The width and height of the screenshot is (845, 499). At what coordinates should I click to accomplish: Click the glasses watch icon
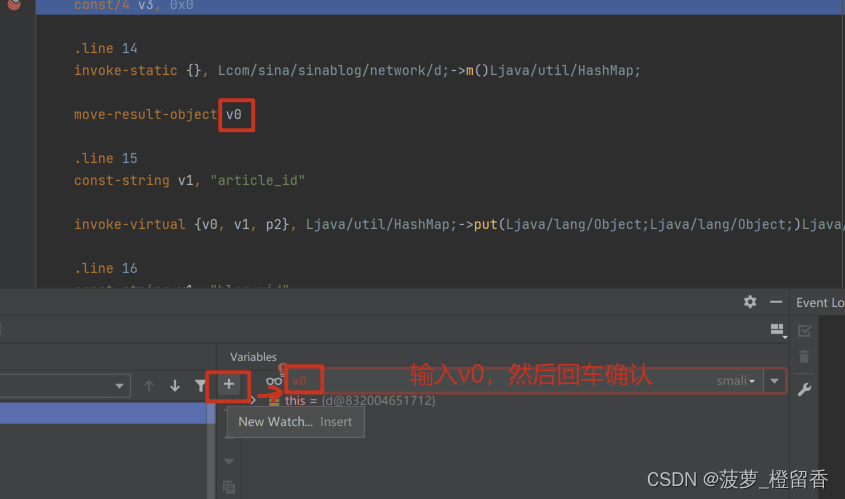274,381
